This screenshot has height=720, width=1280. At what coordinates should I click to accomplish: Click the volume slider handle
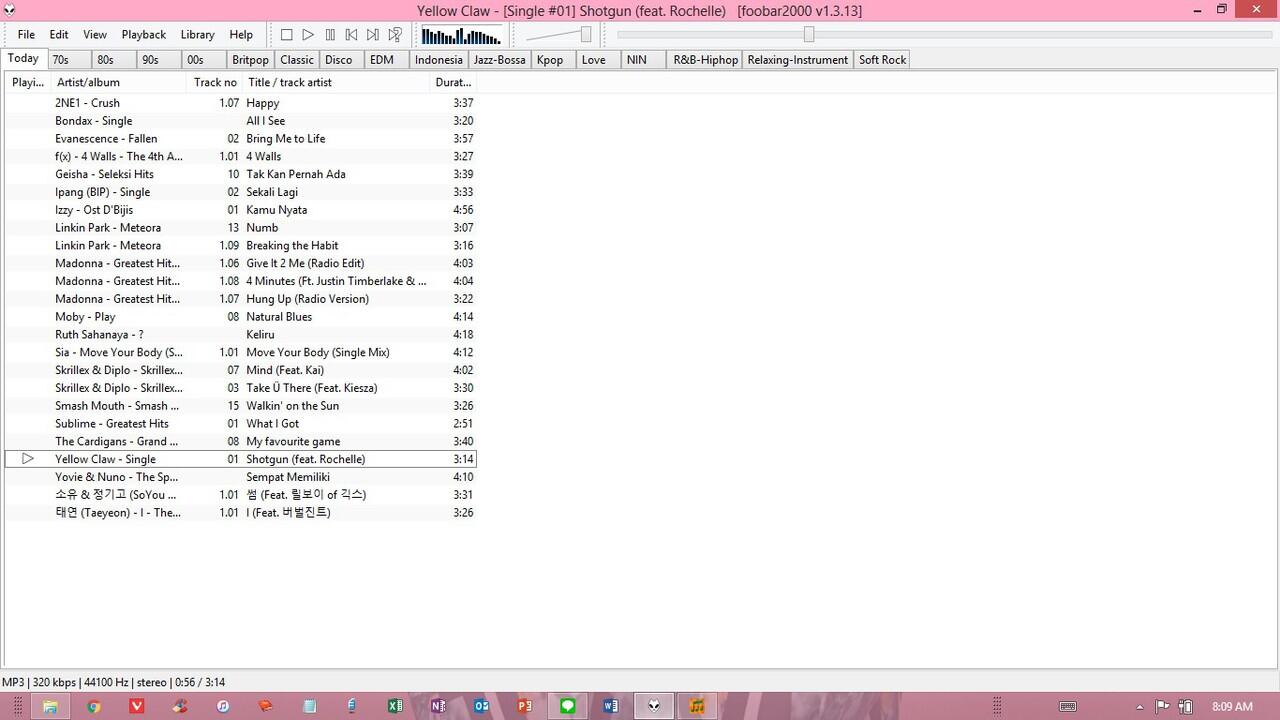click(586, 35)
